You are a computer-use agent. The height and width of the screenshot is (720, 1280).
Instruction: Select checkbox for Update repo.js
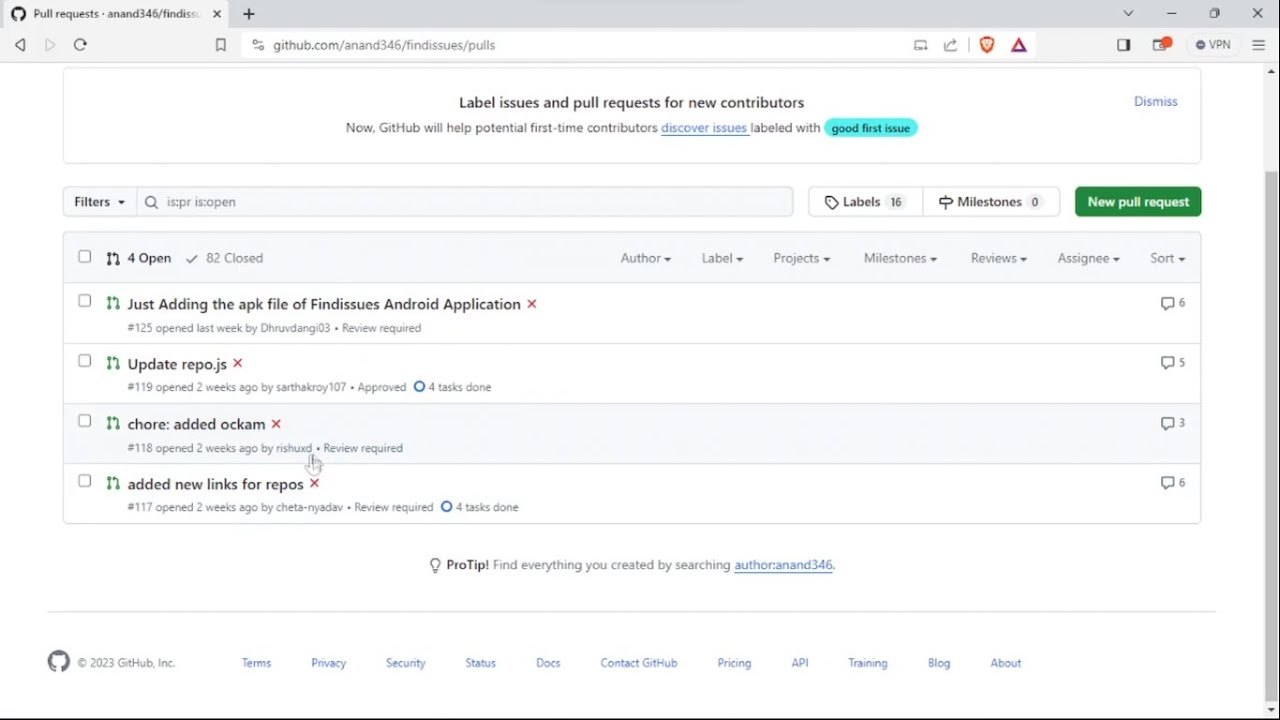(85, 361)
